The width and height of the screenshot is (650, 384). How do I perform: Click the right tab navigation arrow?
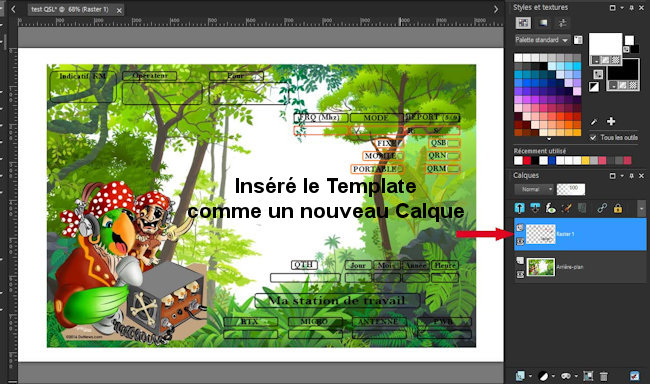tap(496, 9)
